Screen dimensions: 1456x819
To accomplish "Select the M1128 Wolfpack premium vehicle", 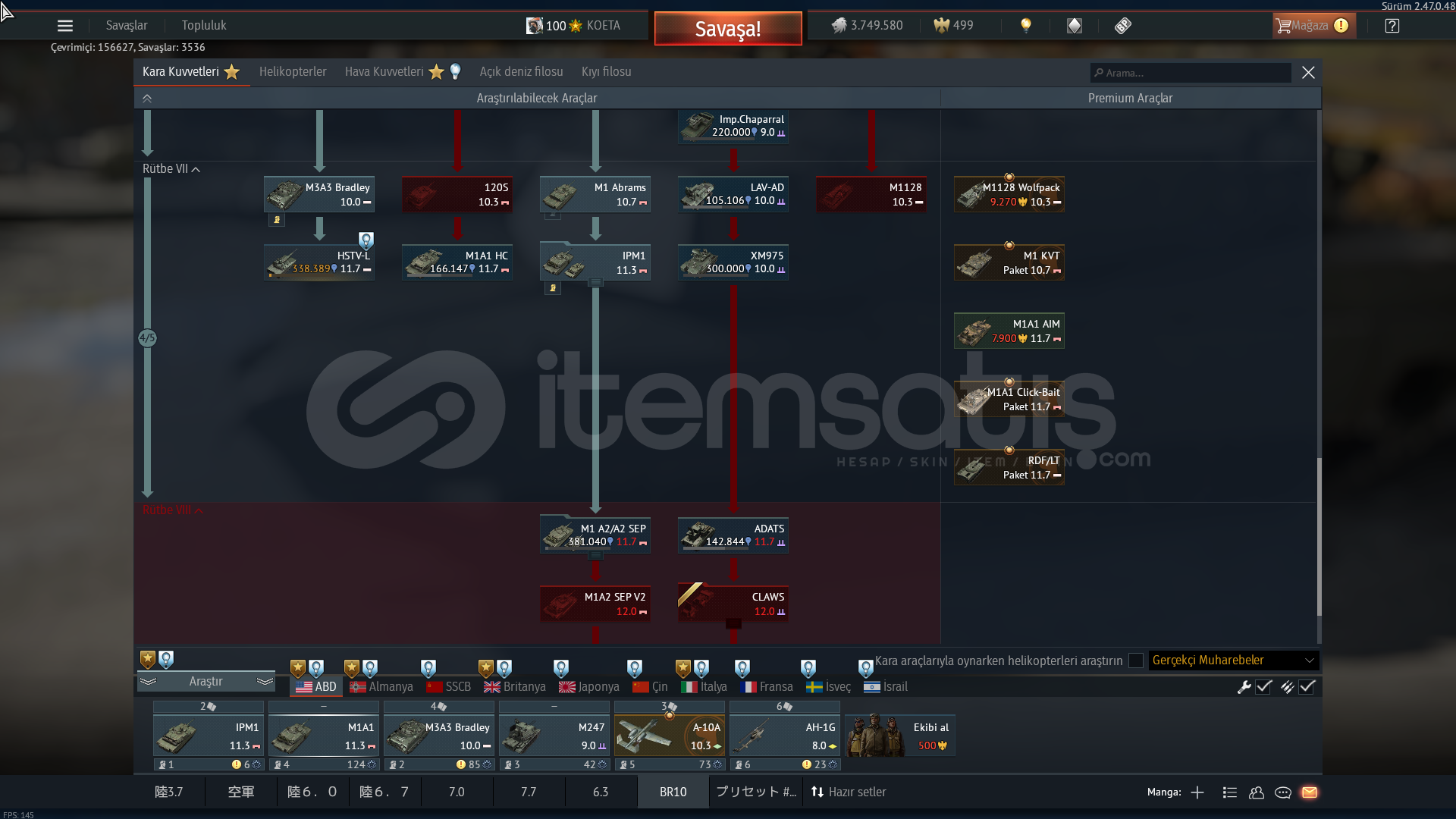I will [x=1009, y=194].
